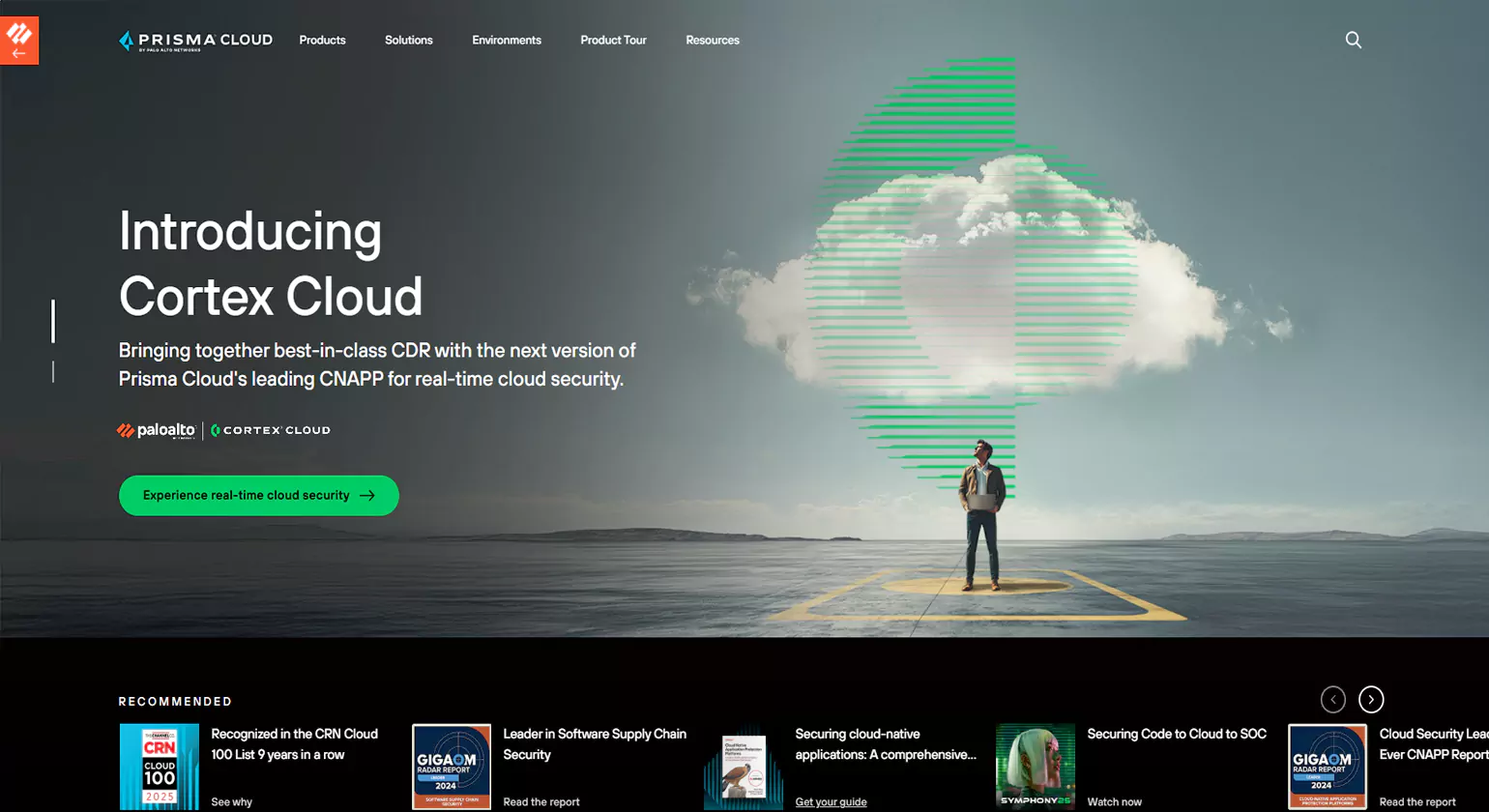Viewport: 1489px width, 812px height.
Task: Open the Get your guide link
Action: tap(830, 801)
